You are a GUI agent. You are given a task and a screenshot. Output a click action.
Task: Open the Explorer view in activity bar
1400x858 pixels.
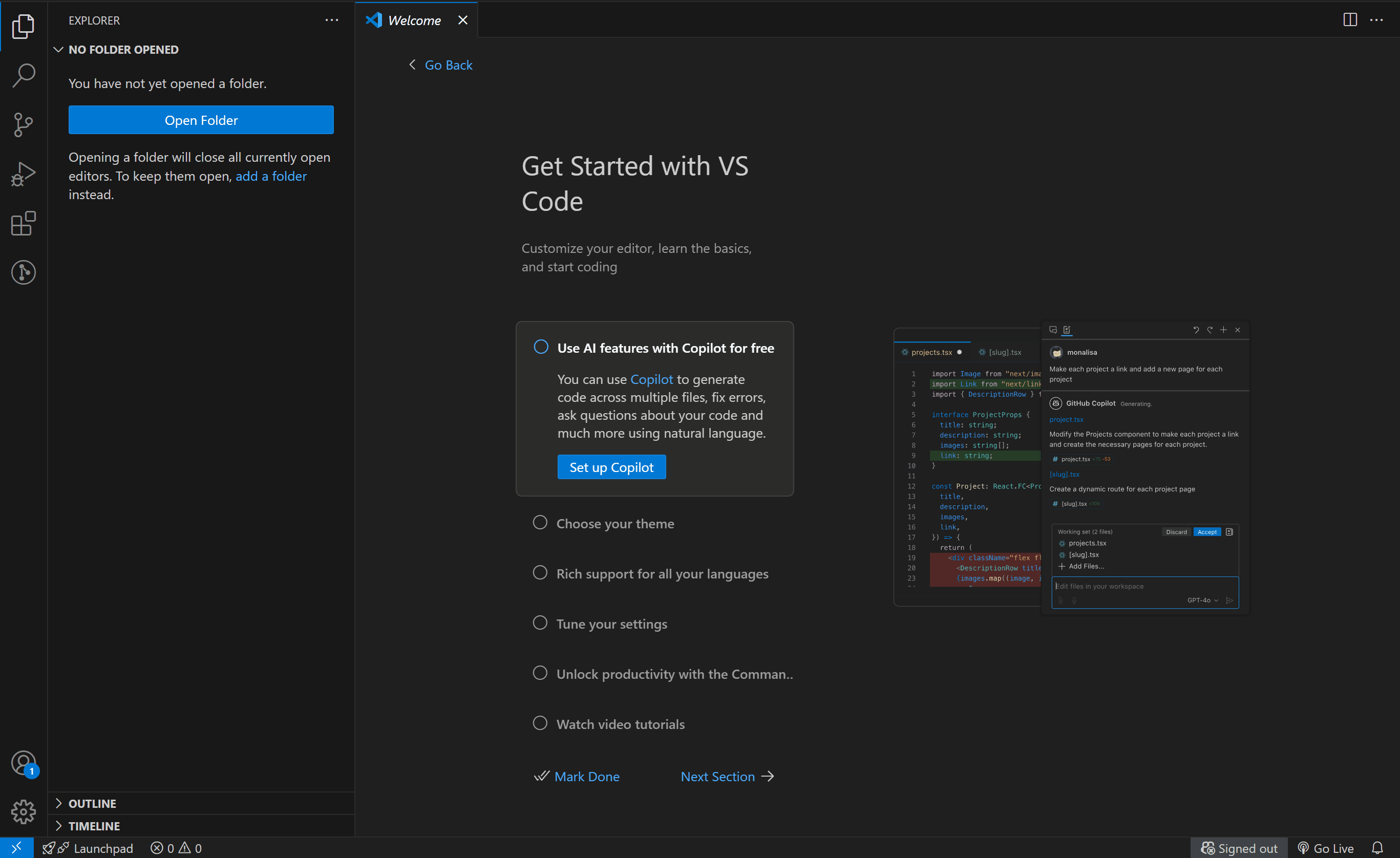[23, 26]
